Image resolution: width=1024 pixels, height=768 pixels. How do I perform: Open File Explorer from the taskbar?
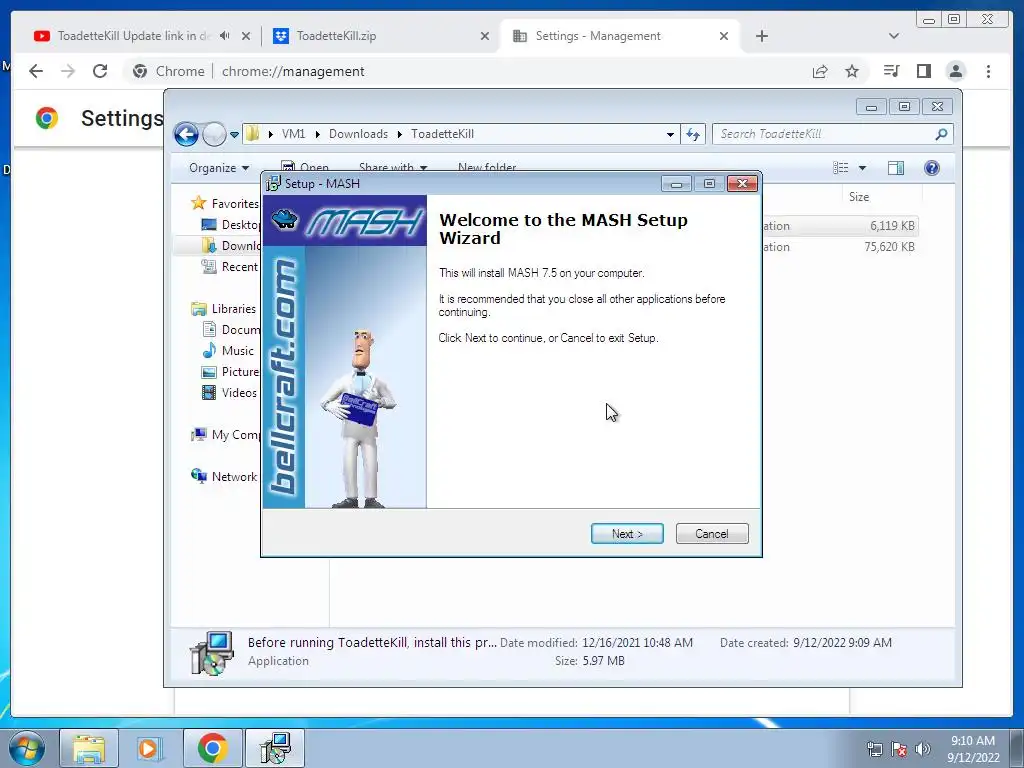(x=89, y=748)
